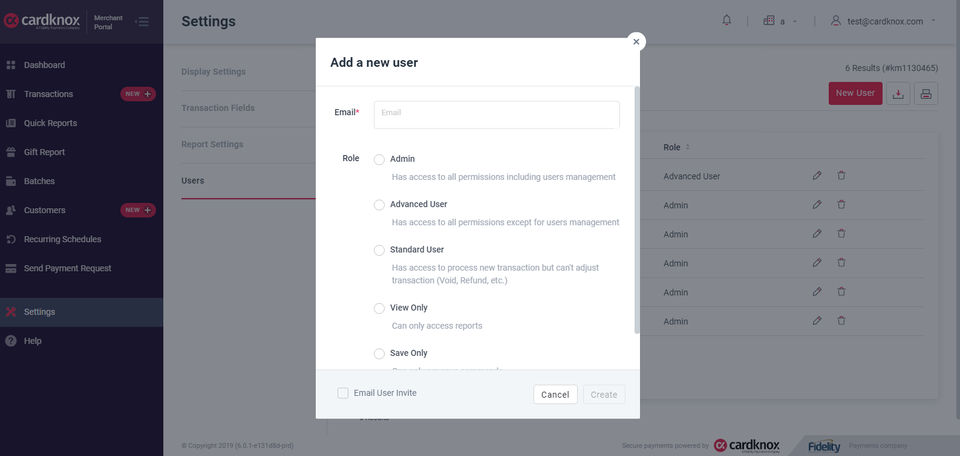Expand the test@cardknox.com account dropdown
This screenshot has height=456, width=960.
[933, 21]
